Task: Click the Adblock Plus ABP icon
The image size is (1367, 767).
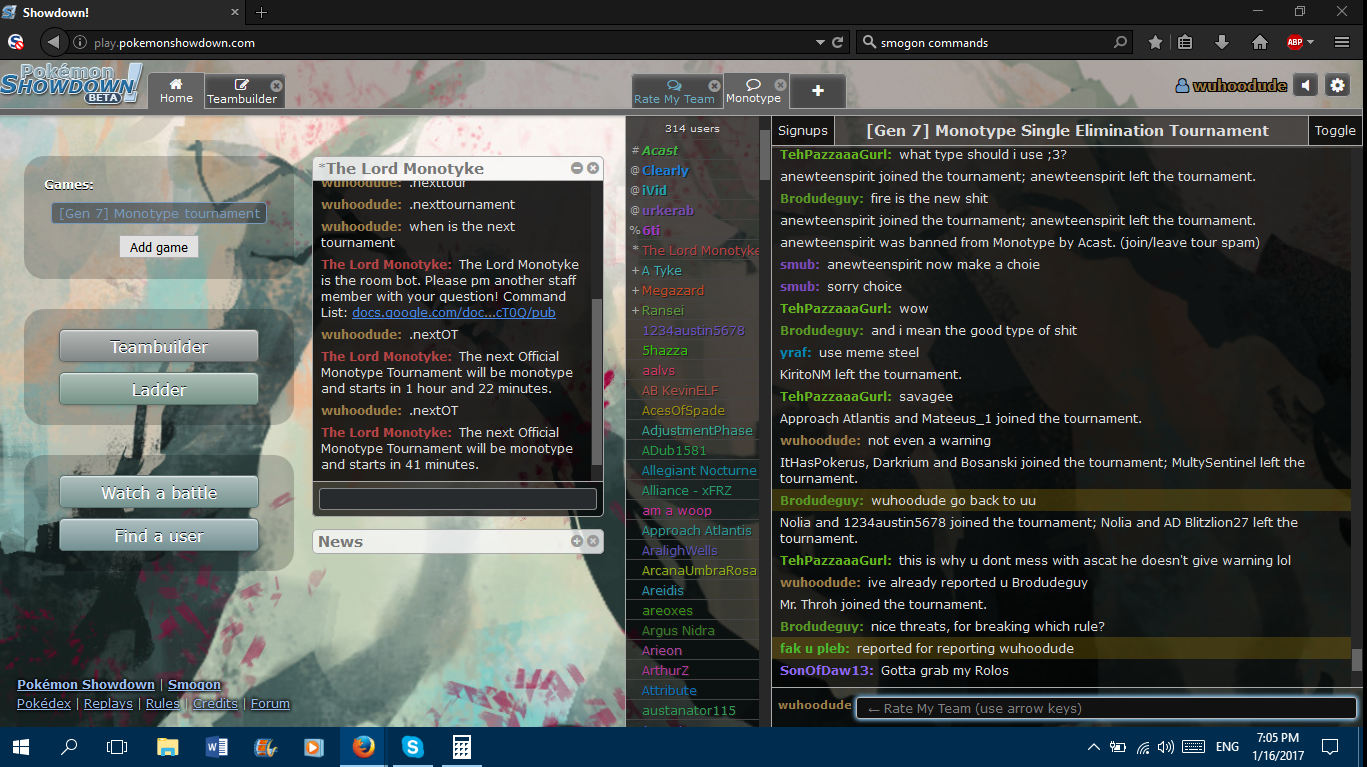Action: pos(1294,42)
